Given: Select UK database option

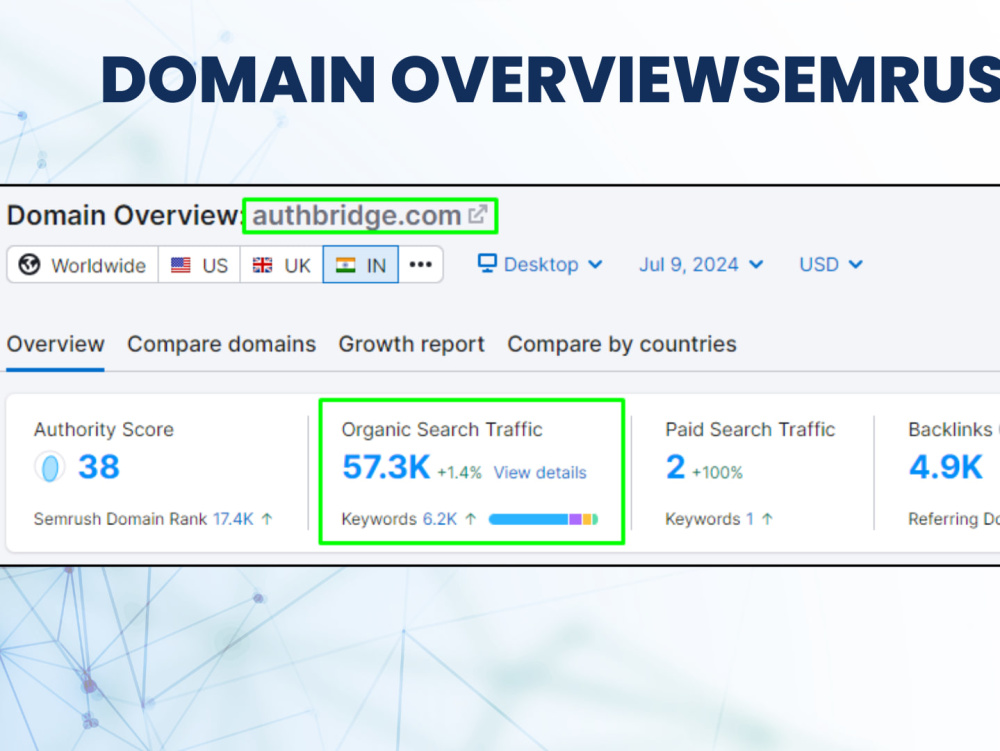Looking at the screenshot, I should click(x=281, y=265).
